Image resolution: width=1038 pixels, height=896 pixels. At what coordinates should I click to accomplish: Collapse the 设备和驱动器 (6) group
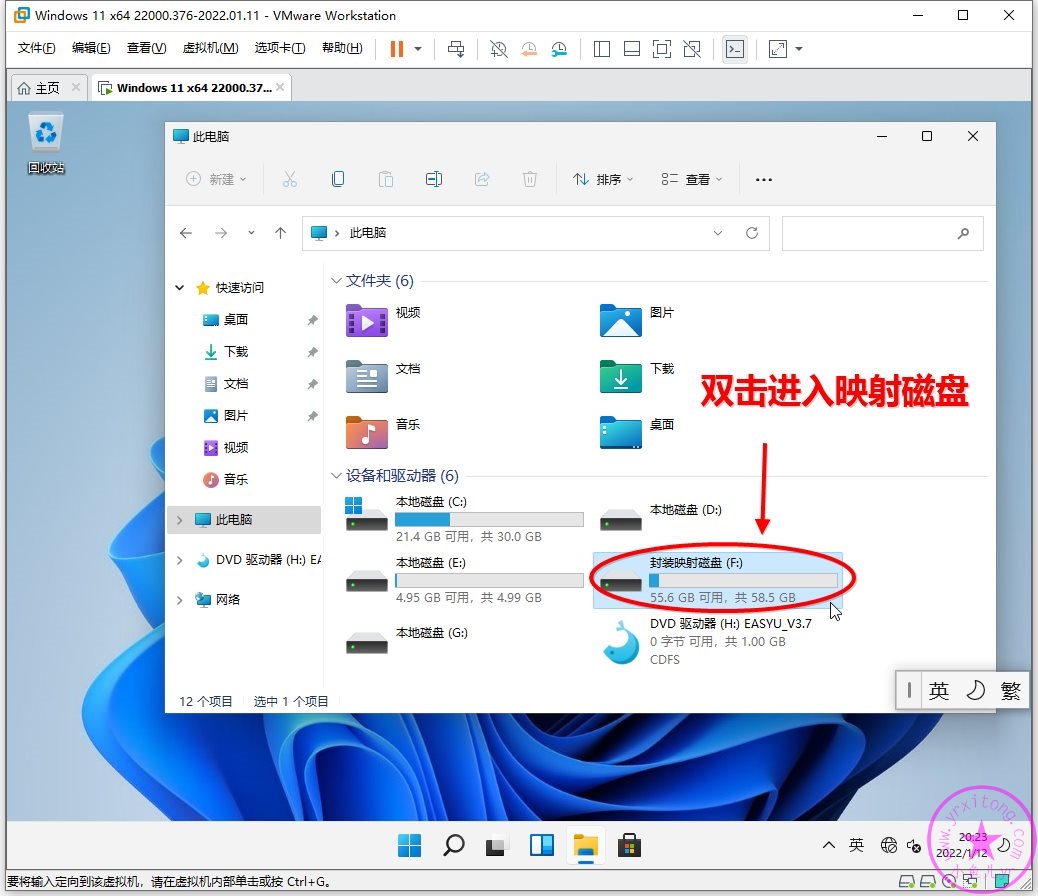(x=336, y=475)
